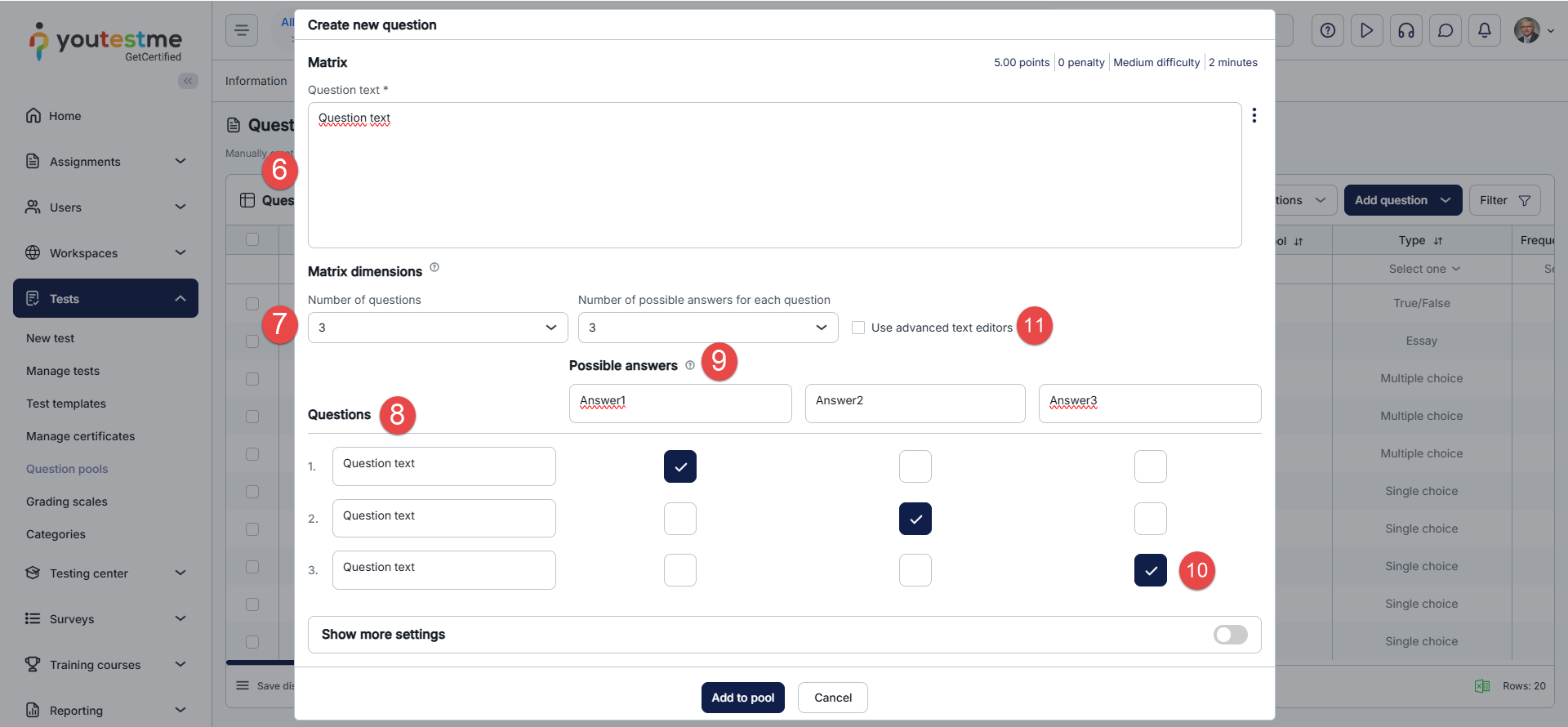Open Number of possible answers dropdown
The height and width of the screenshot is (727, 1568).
point(707,328)
